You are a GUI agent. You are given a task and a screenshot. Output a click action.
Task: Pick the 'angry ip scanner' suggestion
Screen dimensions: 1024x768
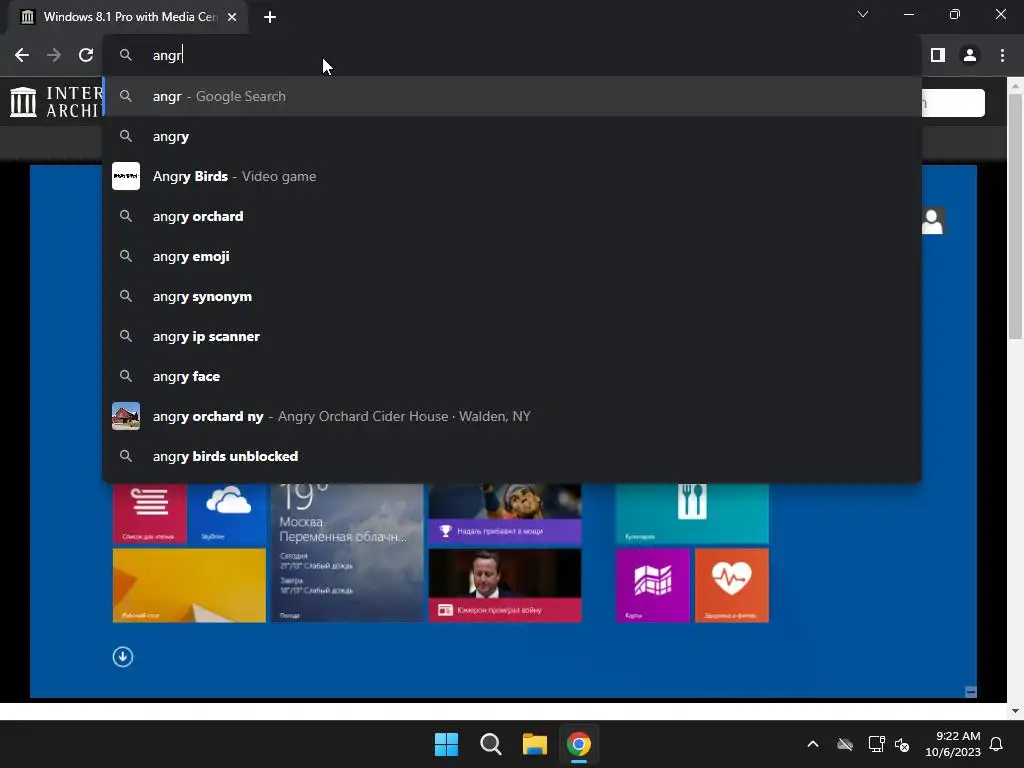(512, 336)
